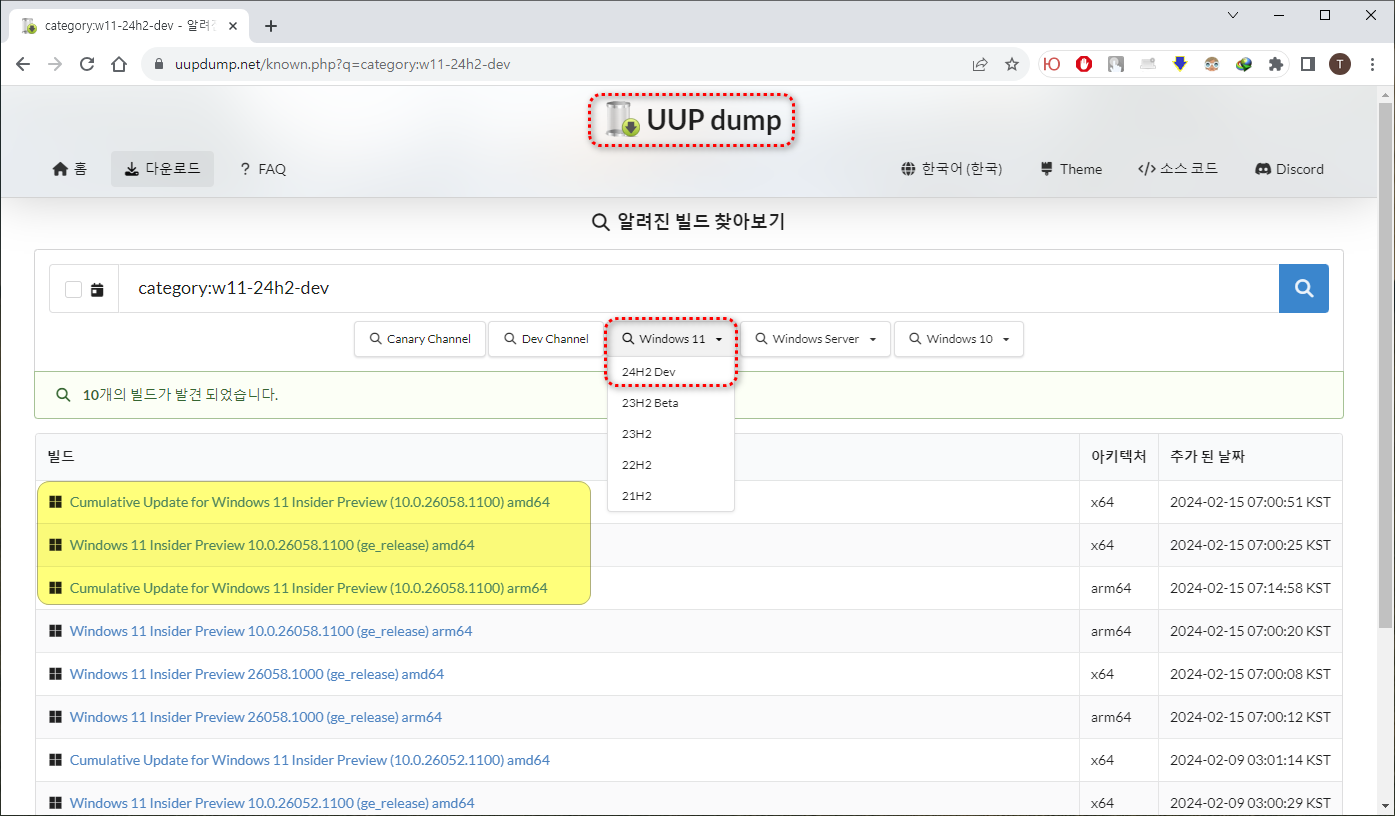The width and height of the screenshot is (1395, 816).
Task: Click the browser back arrow
Action: click(x=23, y=64)
